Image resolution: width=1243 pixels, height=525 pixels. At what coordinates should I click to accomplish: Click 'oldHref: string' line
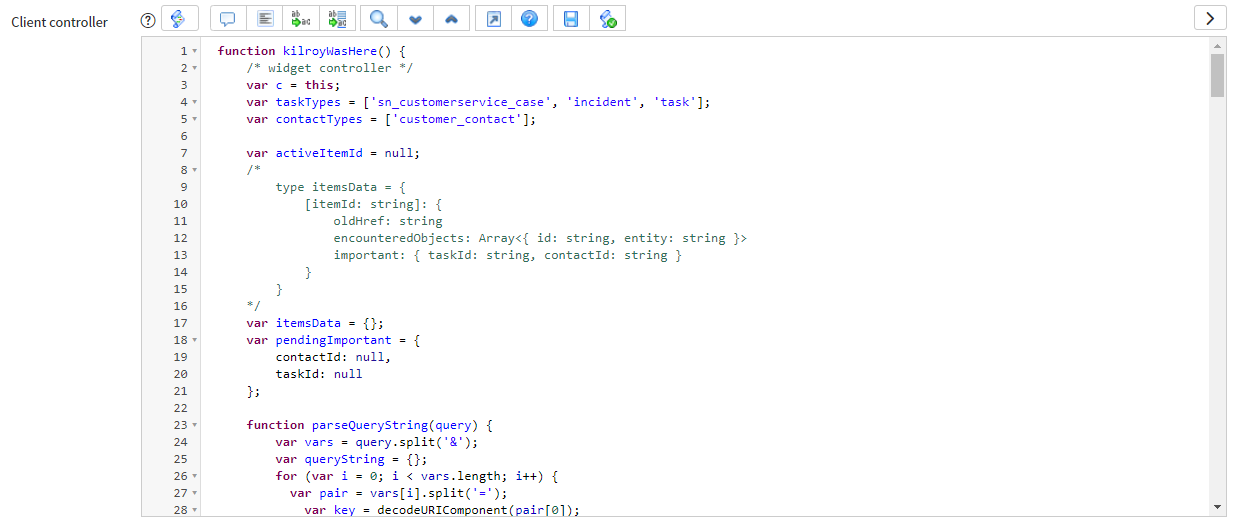click(388, 221)
